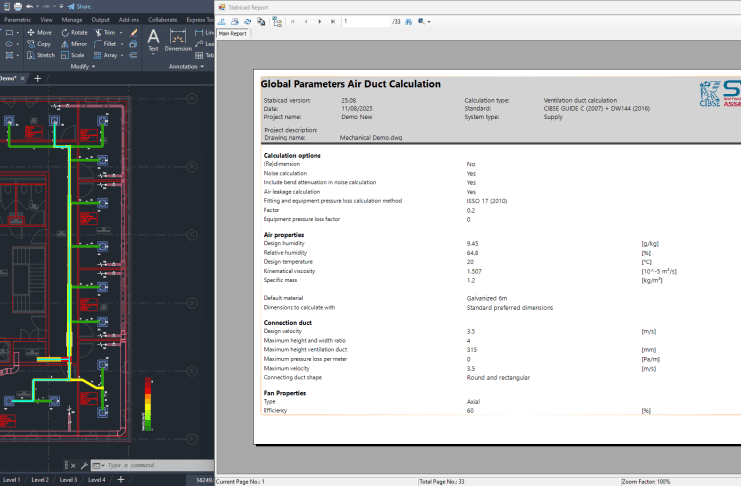Viewport: 741px width, 486px height.
Task: Refresh the Stabicad report
Action: [x=249, y=20]
